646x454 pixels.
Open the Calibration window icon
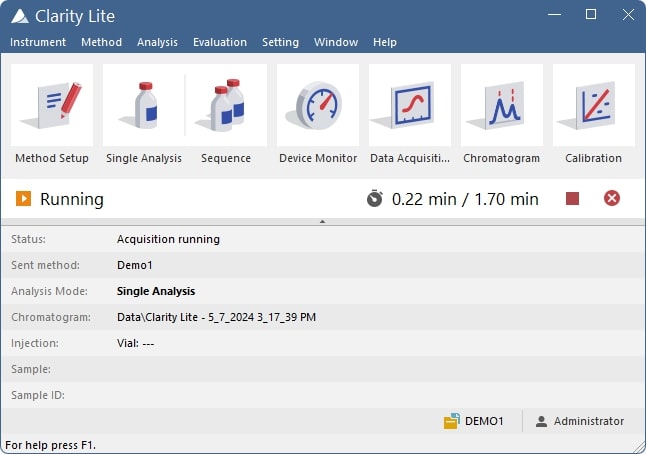click(594, 105)
